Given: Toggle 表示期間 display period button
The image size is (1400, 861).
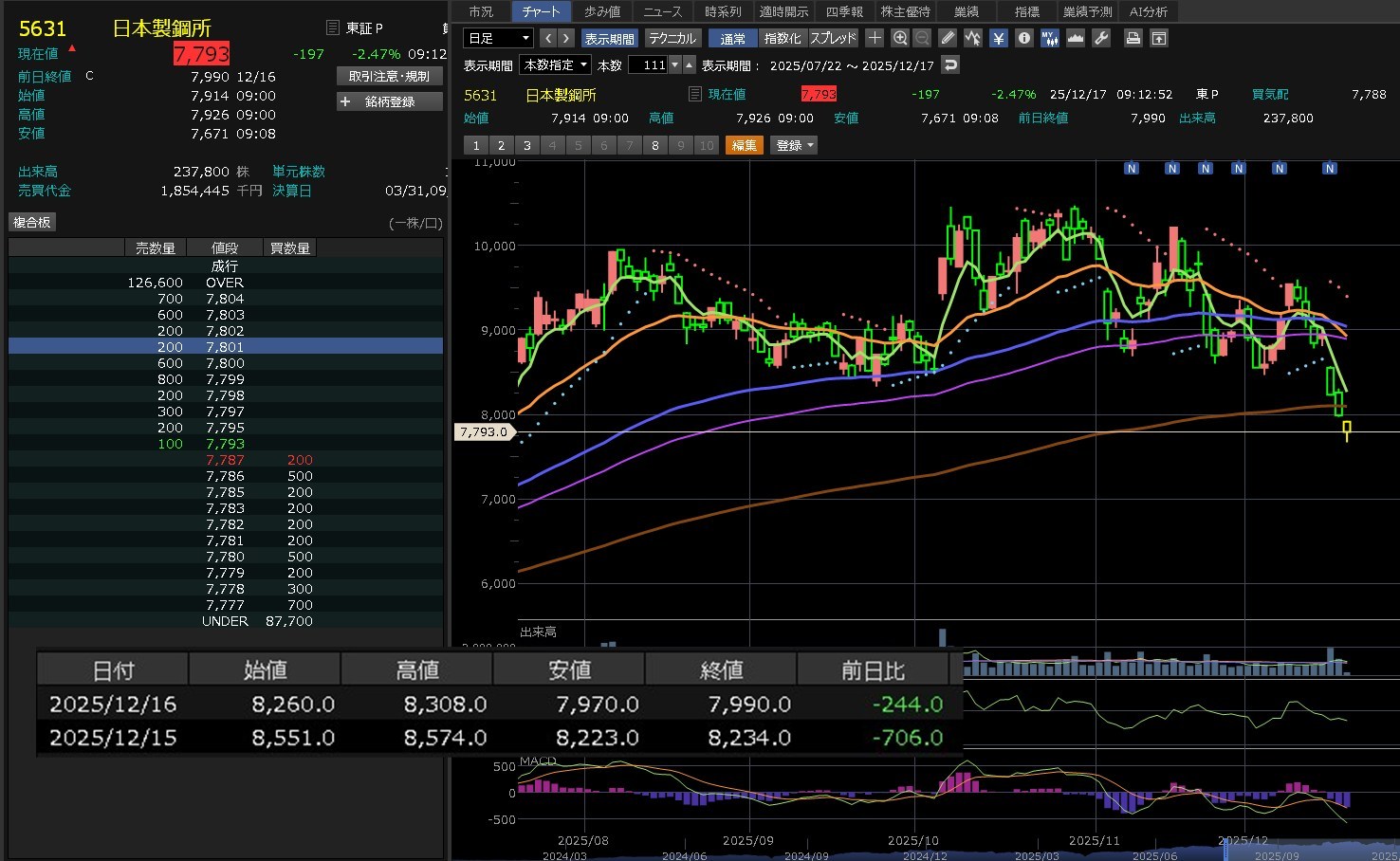Looking at the screenshot, I should click(609, 38).
